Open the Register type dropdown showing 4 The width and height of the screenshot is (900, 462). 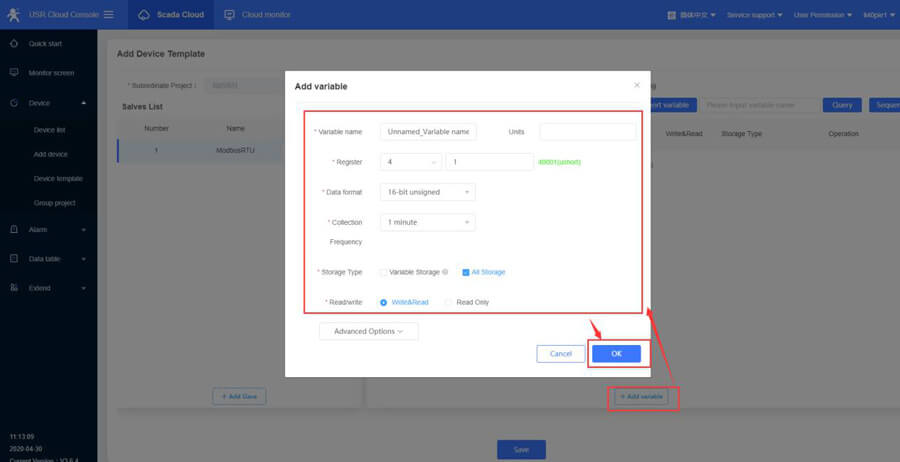411,162
